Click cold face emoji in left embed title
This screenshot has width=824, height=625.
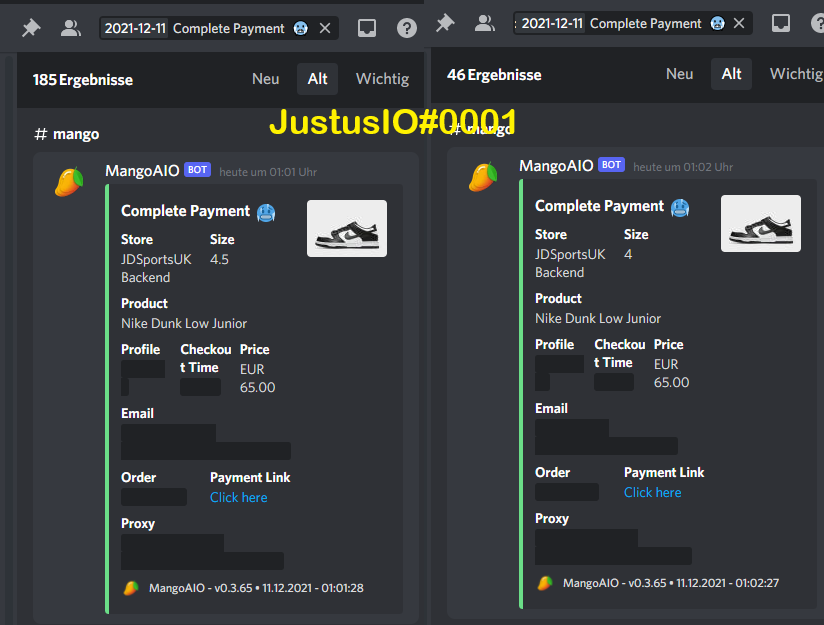click(x=266, y=212)
